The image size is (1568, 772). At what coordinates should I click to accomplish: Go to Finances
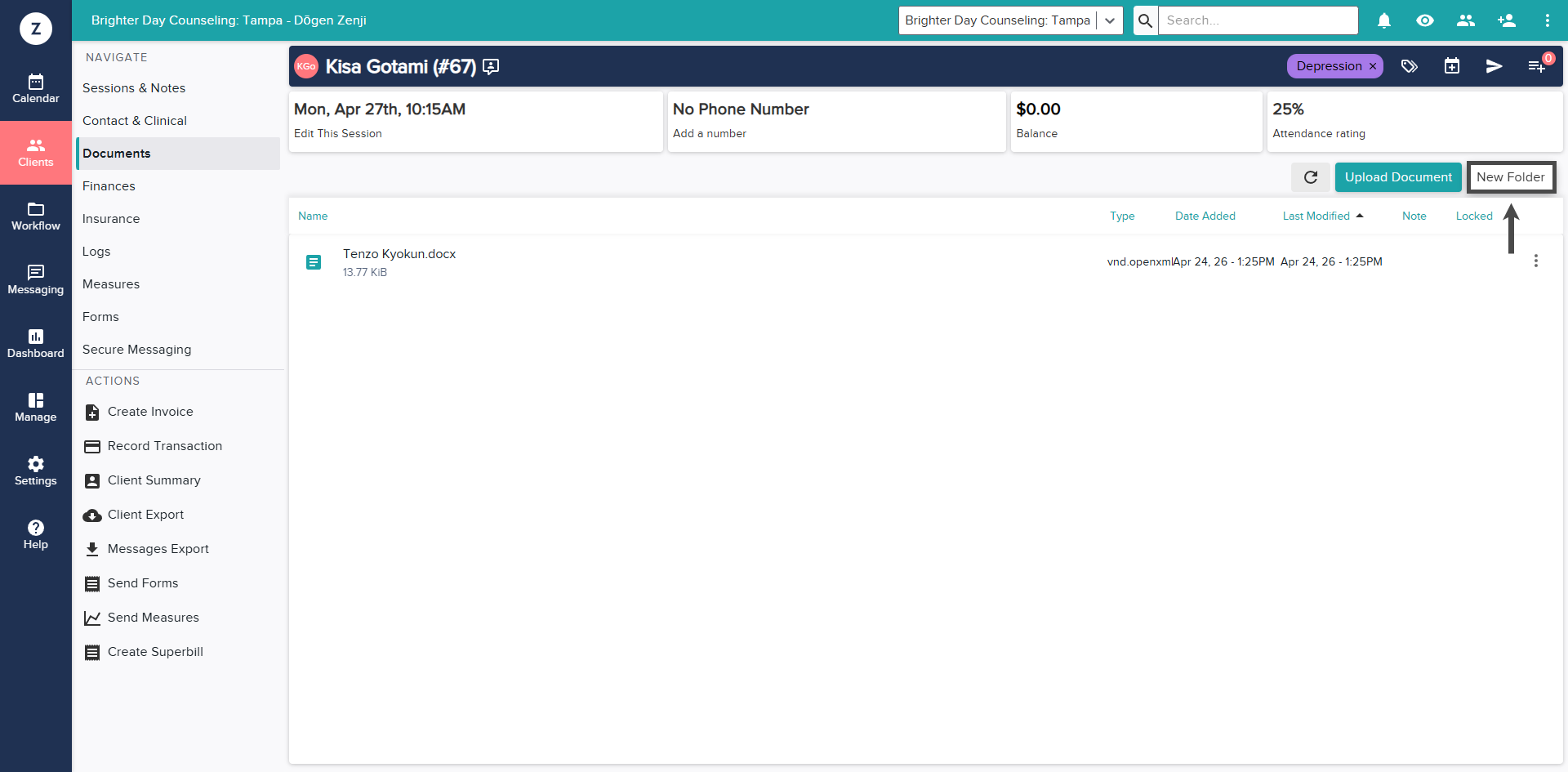pos(109,186)
